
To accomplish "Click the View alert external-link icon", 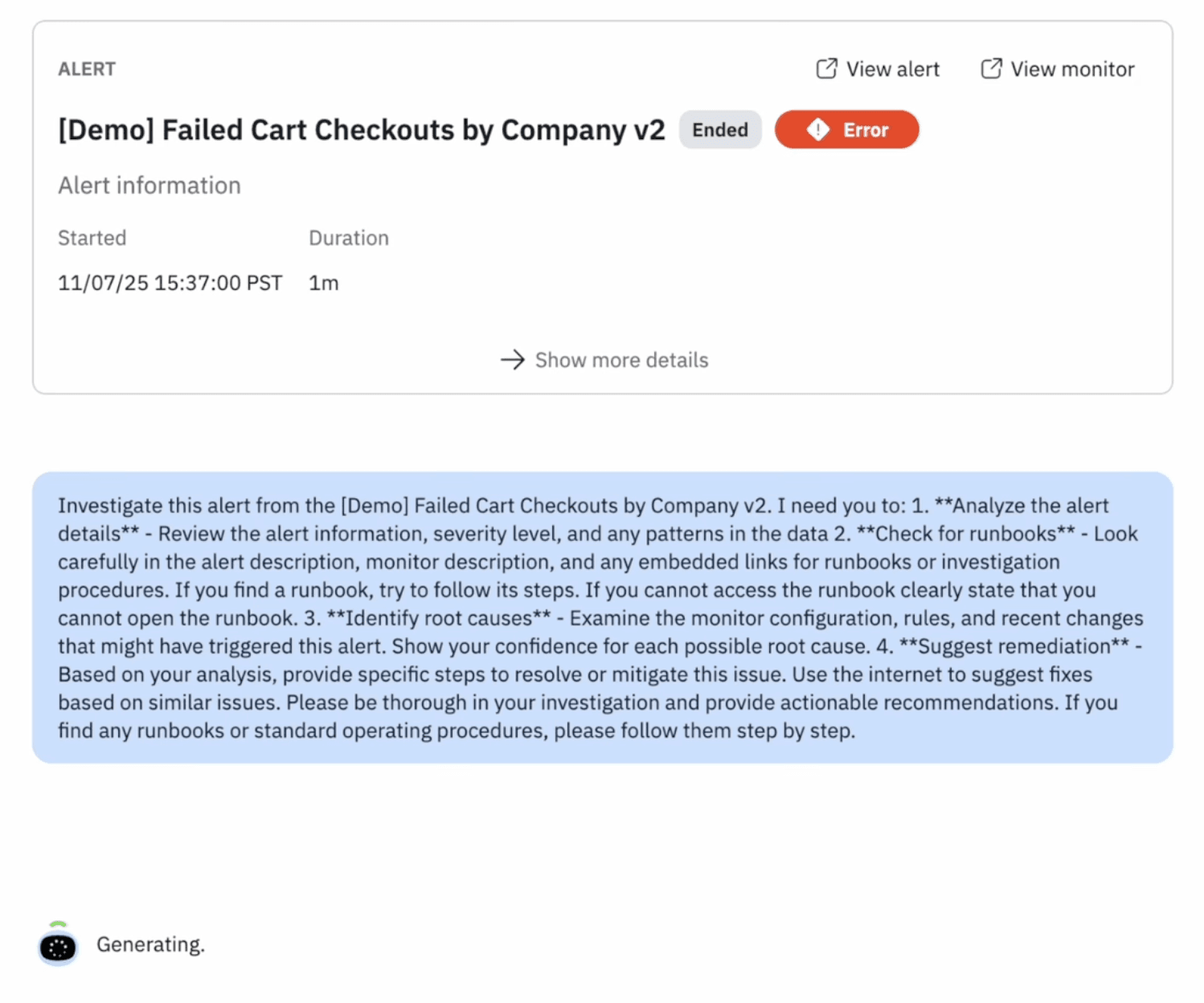I will pos(826,69).
